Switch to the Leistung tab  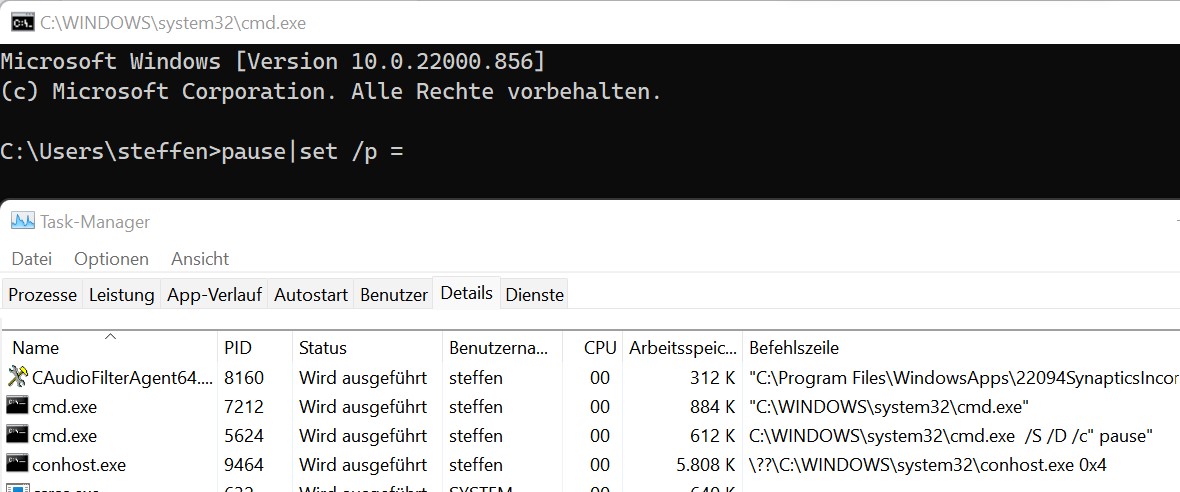tap(122, 294)
